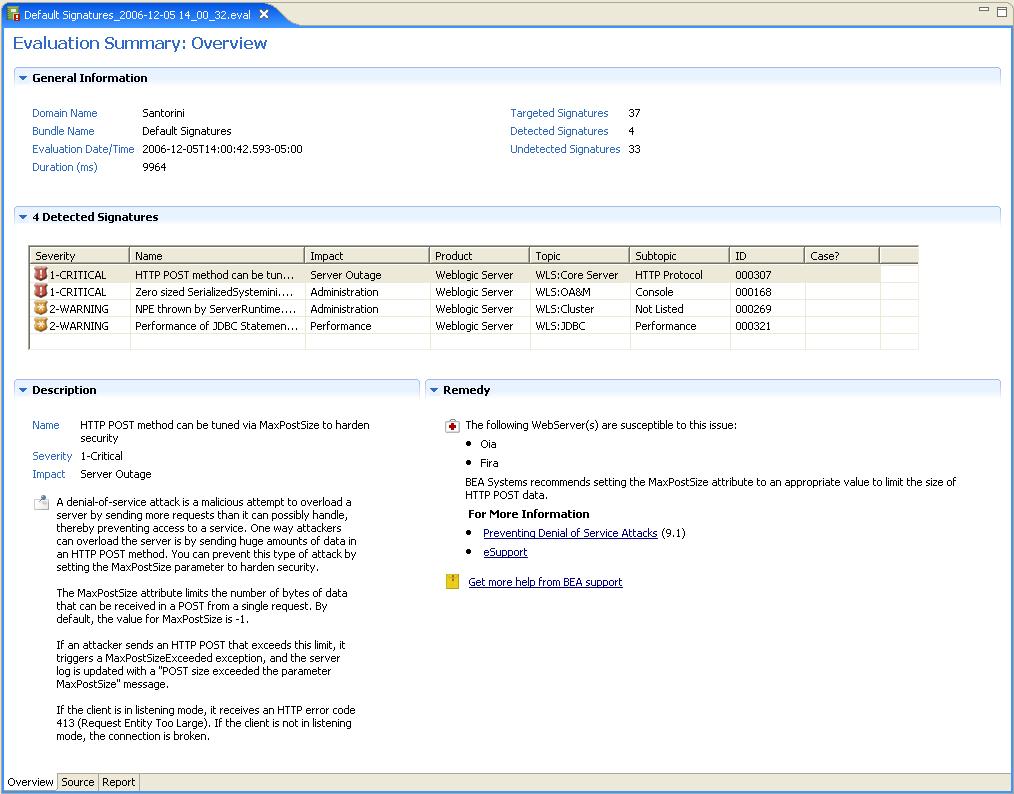The width and height of the screenshot is (1014, 794).
Task: Open Preventing Denial of Service Attacks link
Action: [x=570, y=533]
